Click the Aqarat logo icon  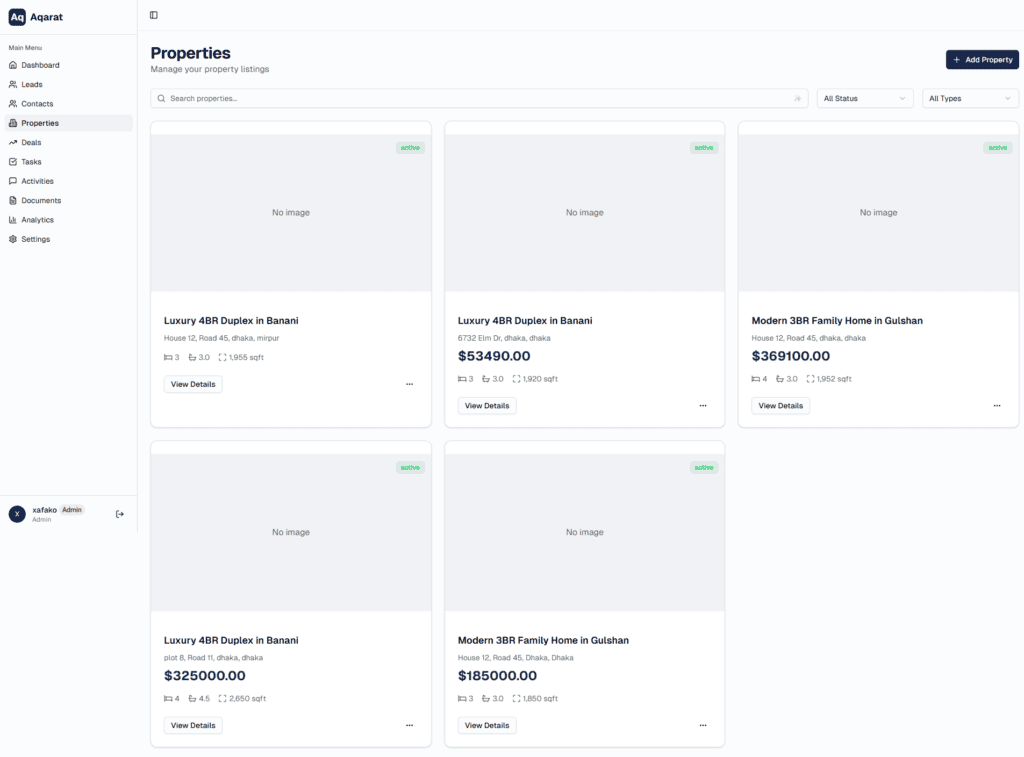[x=17, y=16]
